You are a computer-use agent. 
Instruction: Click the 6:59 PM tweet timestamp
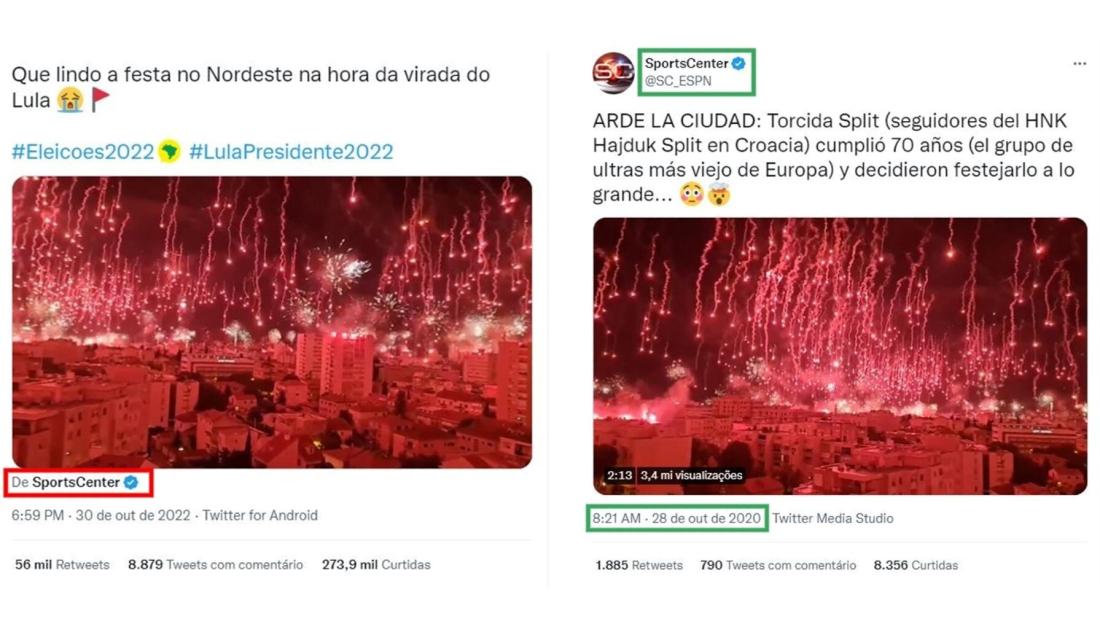[x=38, y=515]
